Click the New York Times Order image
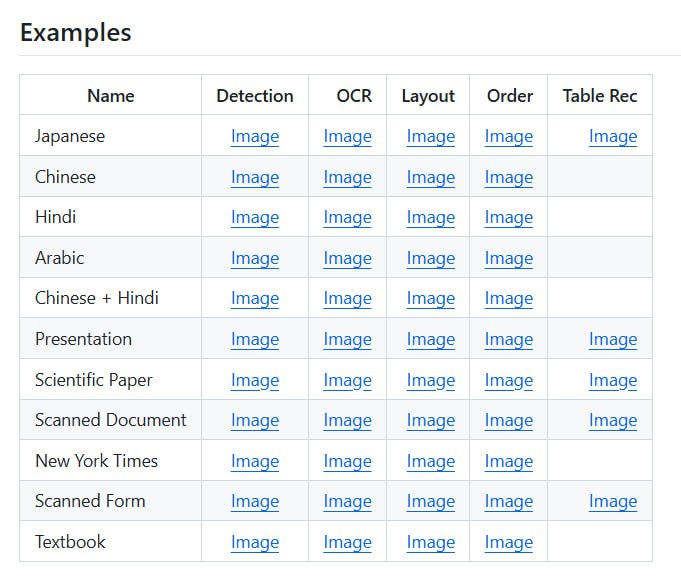The image size is (681, 580). click(x=508, y=461)
